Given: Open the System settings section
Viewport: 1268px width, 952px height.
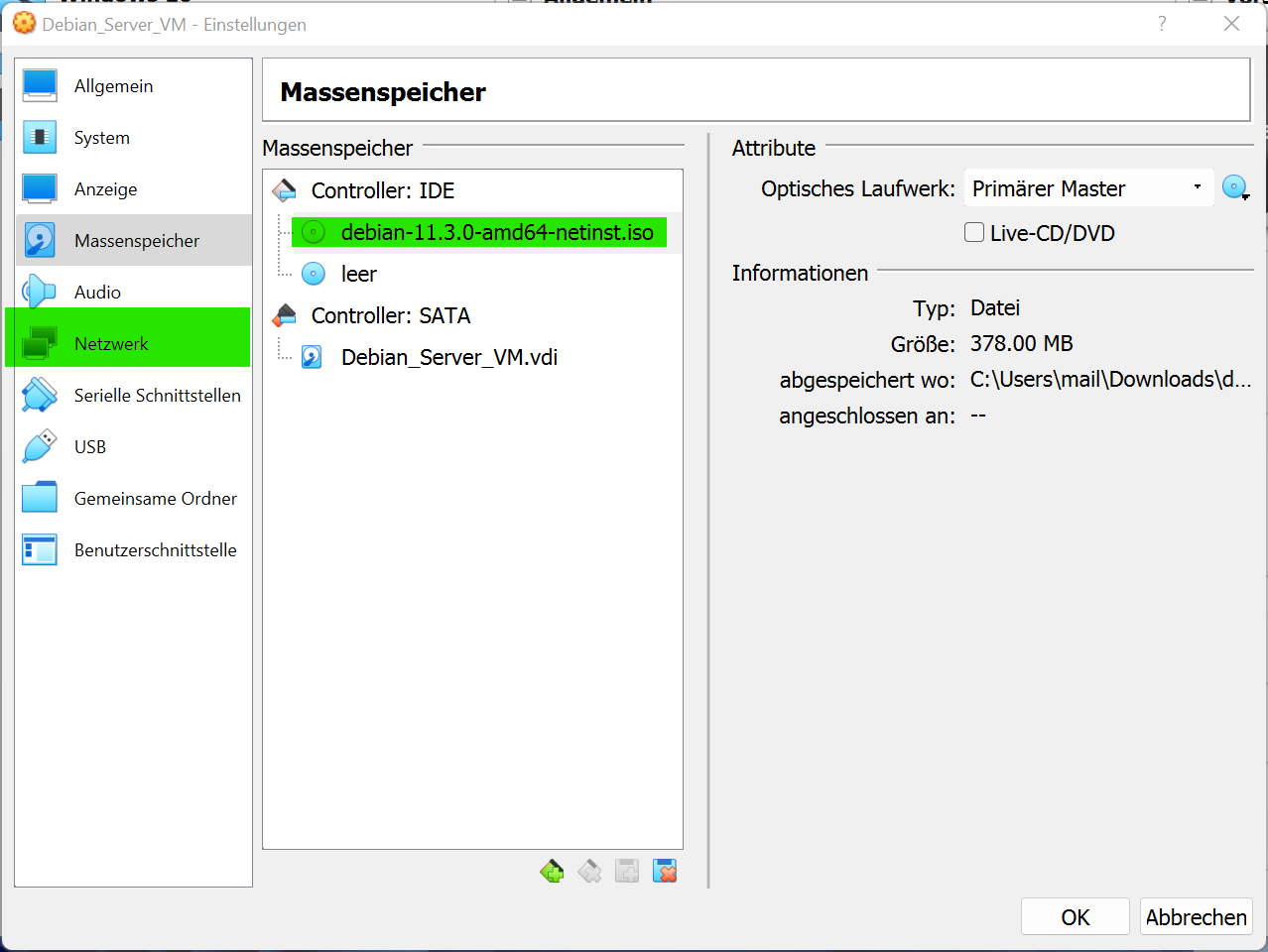Looking at the screenshot, I should [133, 138].
